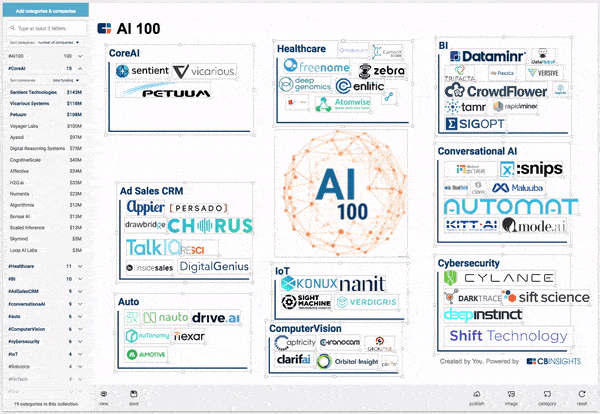Expand the #Healthcare category list

[82, 267]
